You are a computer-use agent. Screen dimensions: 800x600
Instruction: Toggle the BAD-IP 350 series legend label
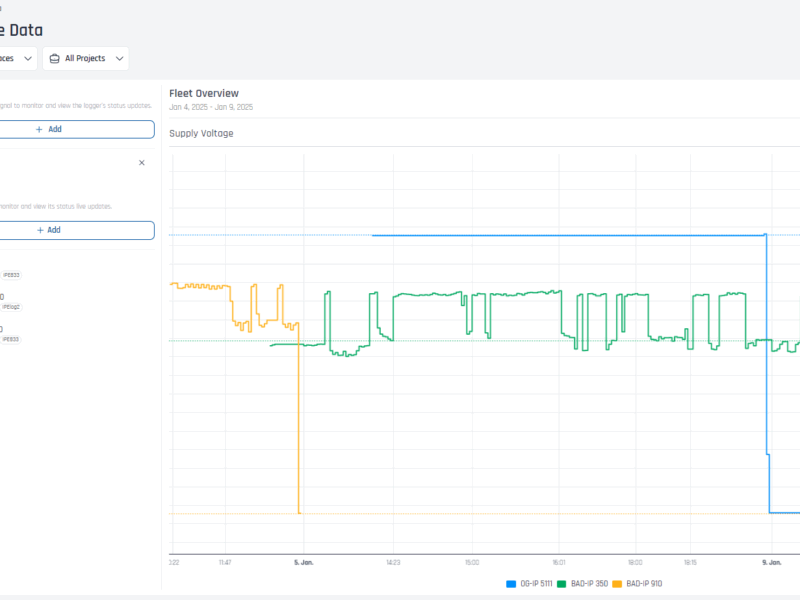[588, 583]
